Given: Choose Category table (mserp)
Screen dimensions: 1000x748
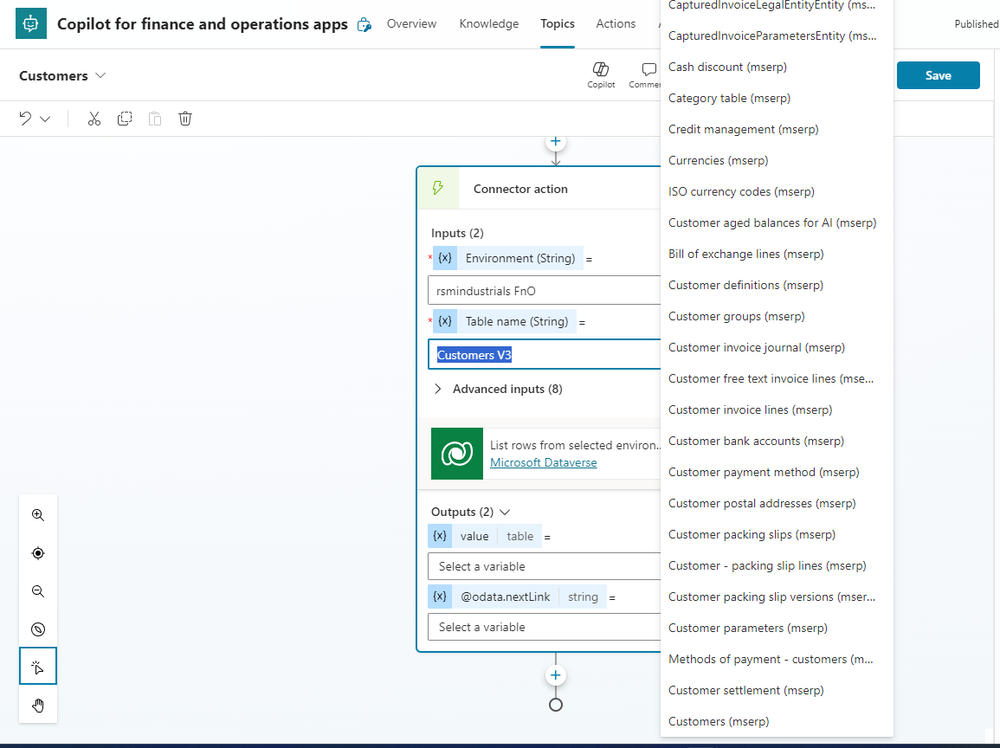Looking at the screenshot, I should (777, 98).
